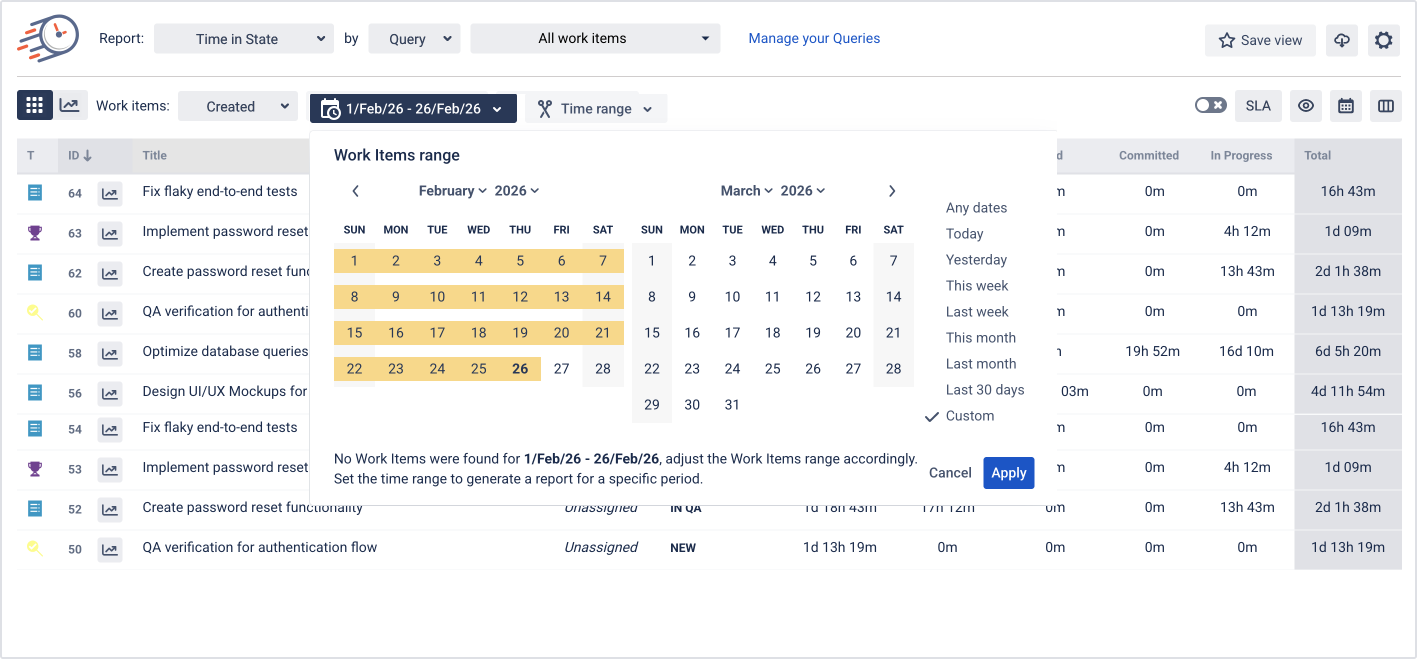The height and width of the screenshot is (659, 1417).
Task: Open the Time range dropdown
Action: tap(596, 109)
